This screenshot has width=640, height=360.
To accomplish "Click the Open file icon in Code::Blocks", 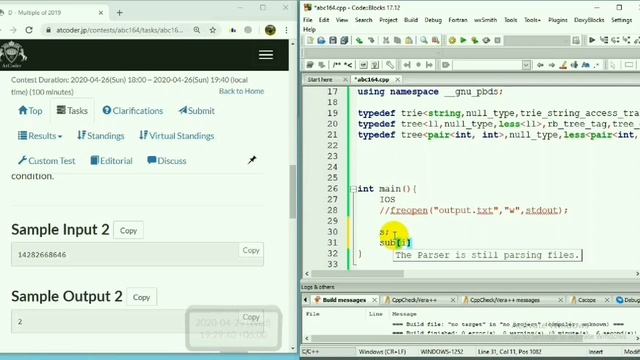I will 321,40.
